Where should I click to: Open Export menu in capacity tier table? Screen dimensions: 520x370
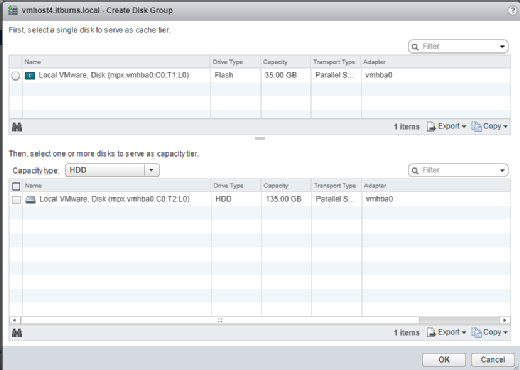point(446,332)
